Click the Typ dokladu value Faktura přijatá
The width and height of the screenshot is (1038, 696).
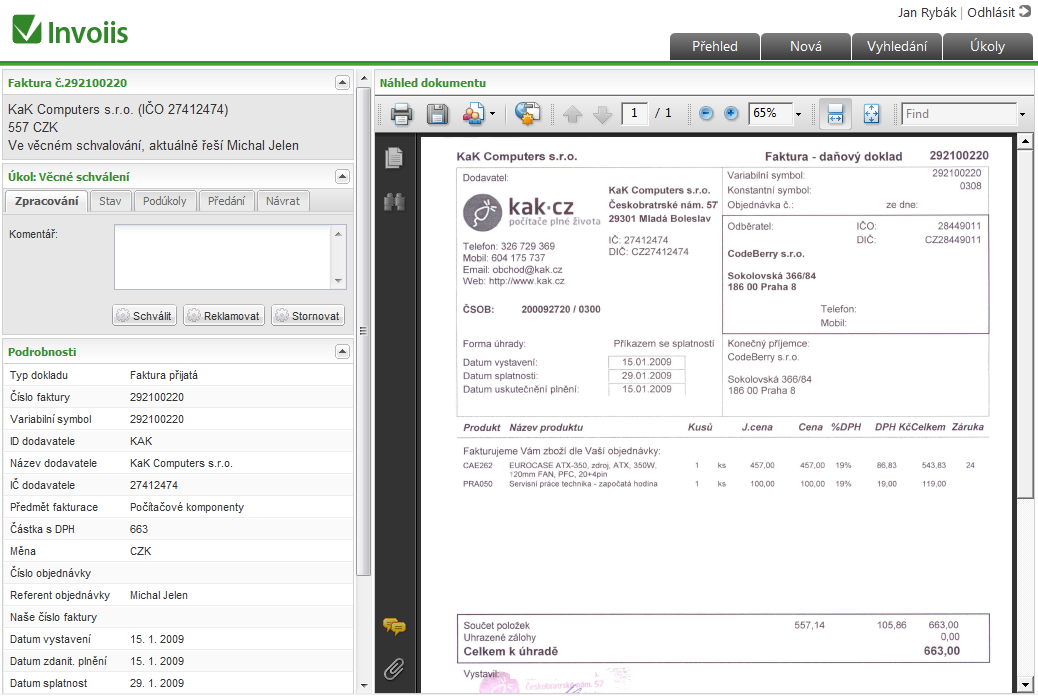(164, 375)
